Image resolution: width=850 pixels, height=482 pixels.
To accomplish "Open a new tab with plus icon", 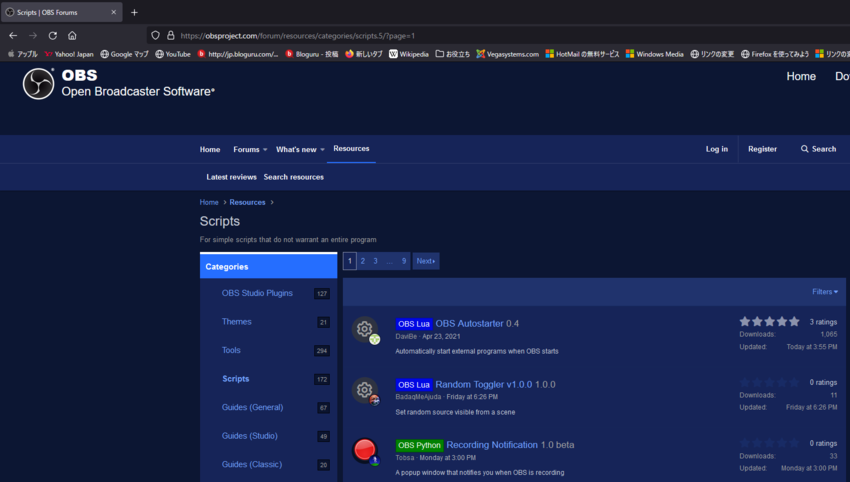I will pyautogui.click(x=134, y=12).
